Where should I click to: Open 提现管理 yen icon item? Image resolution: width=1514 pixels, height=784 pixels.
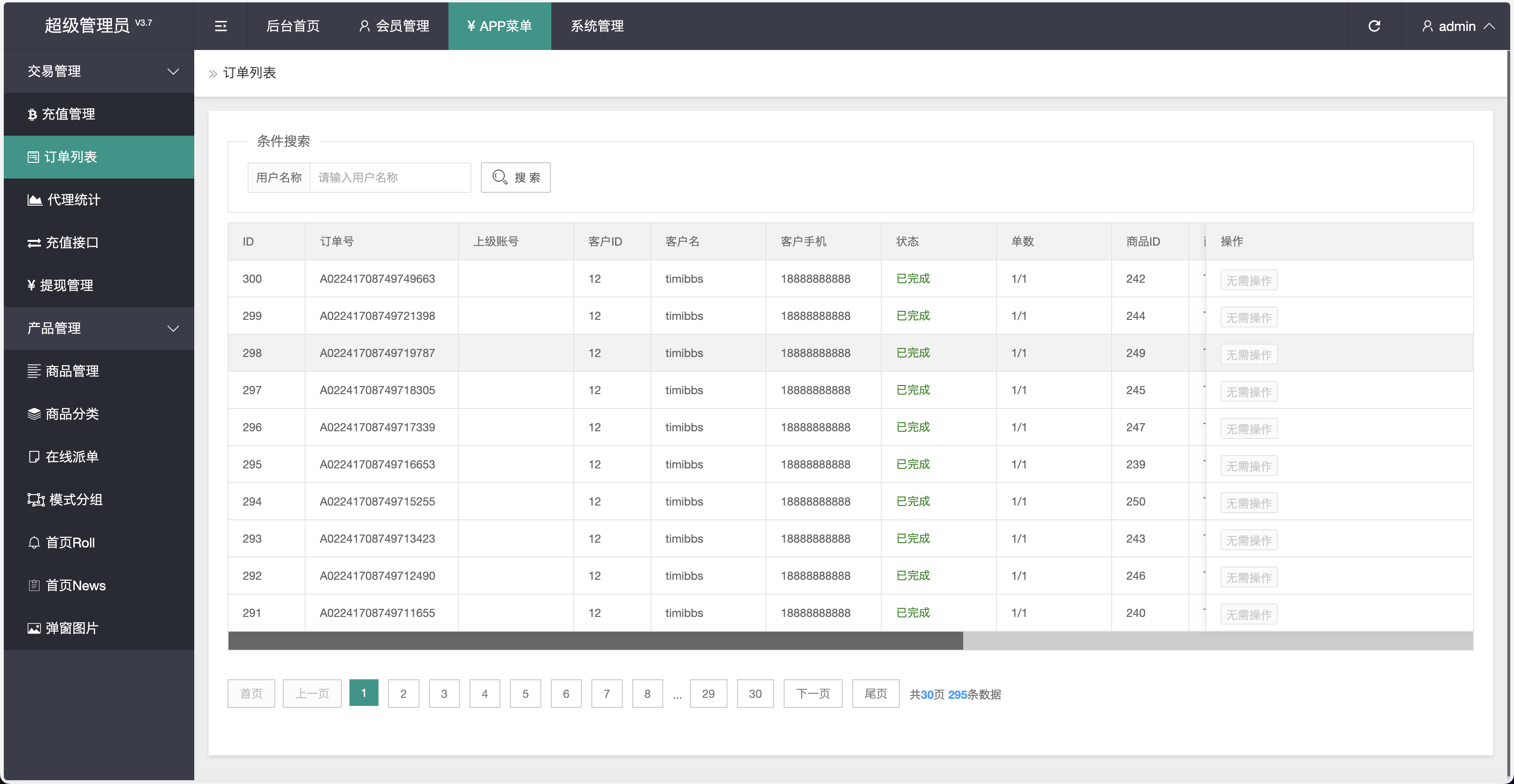point(60,286)
